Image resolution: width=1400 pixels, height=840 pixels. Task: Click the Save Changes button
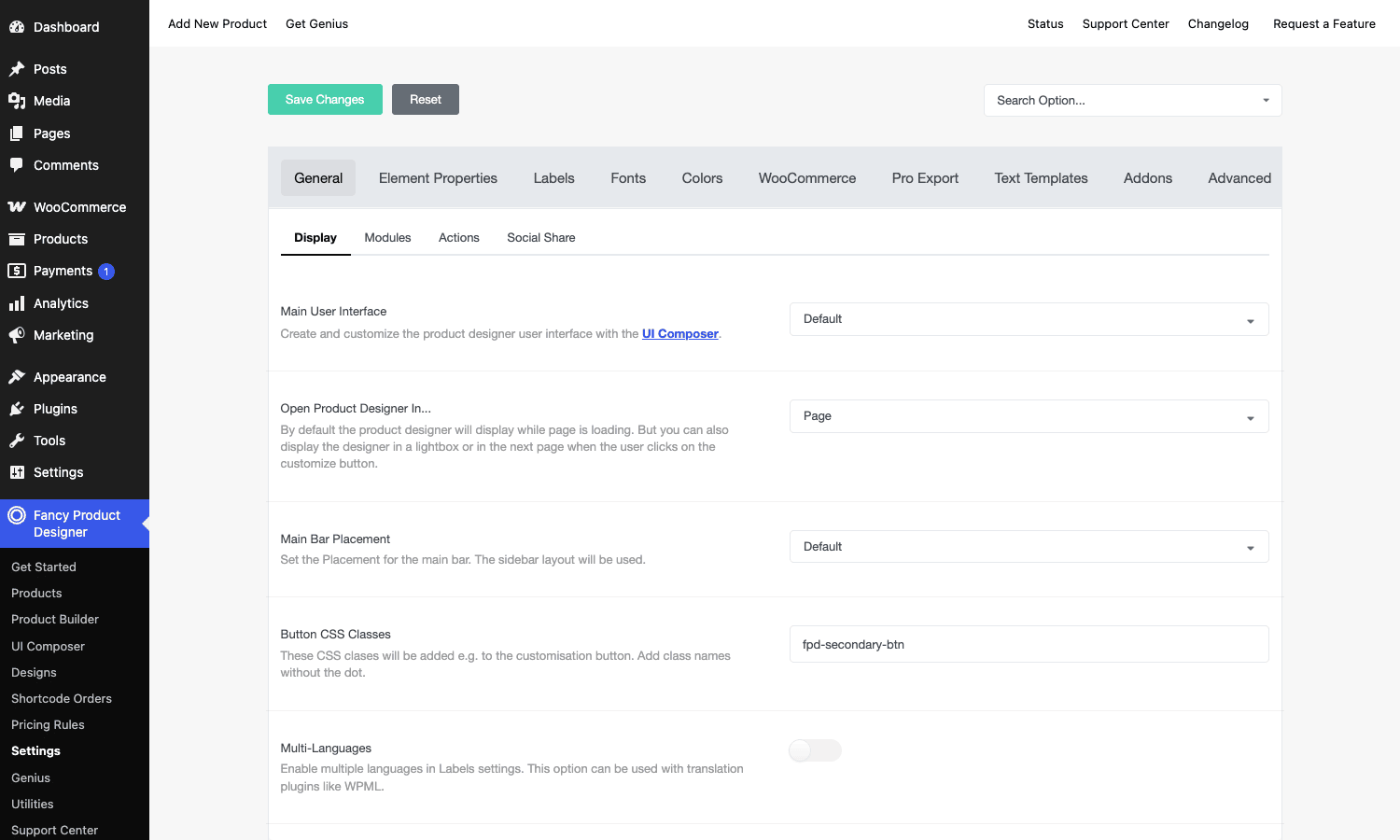point(325,100)
